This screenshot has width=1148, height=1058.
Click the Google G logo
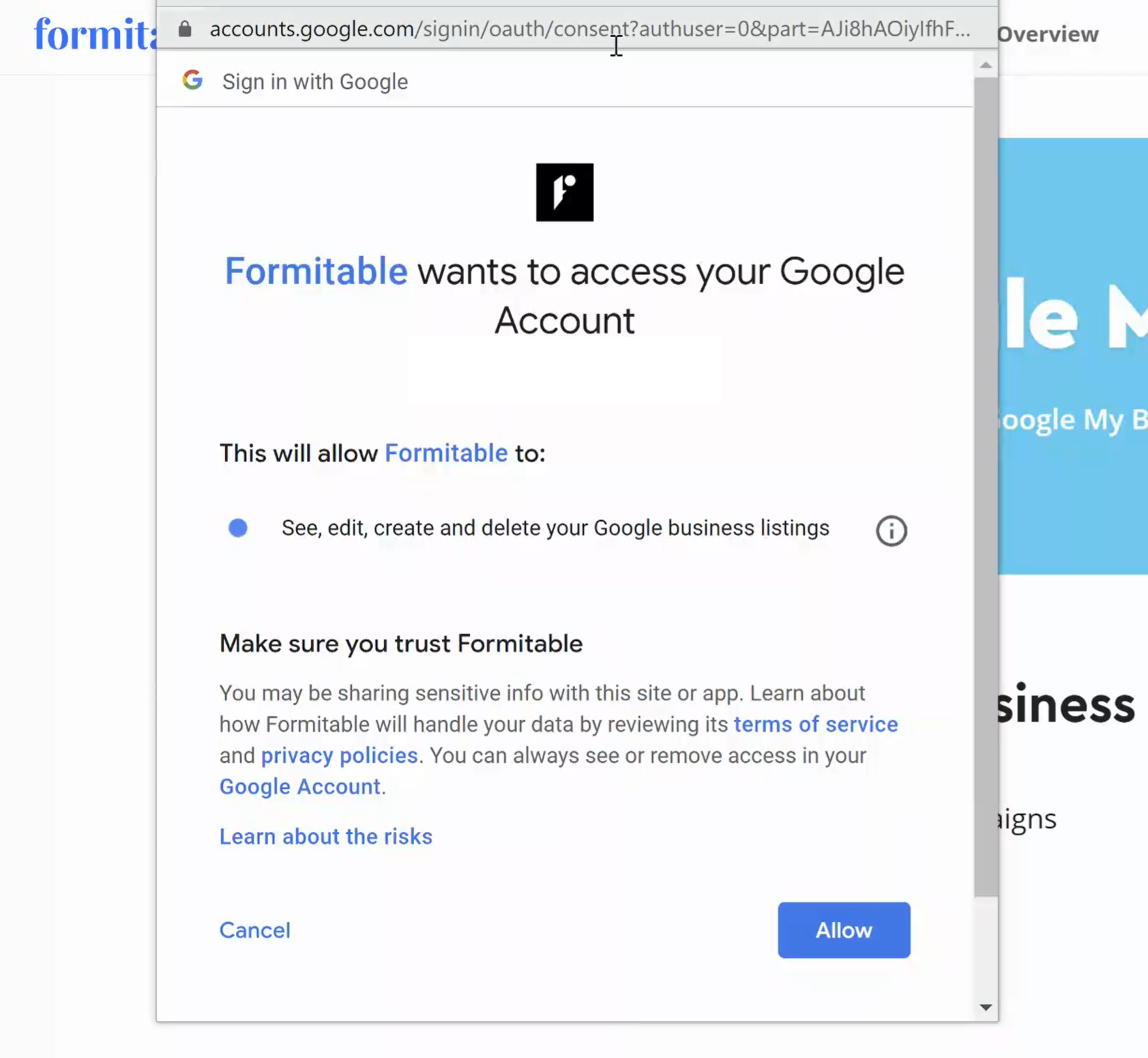[192, 80]
